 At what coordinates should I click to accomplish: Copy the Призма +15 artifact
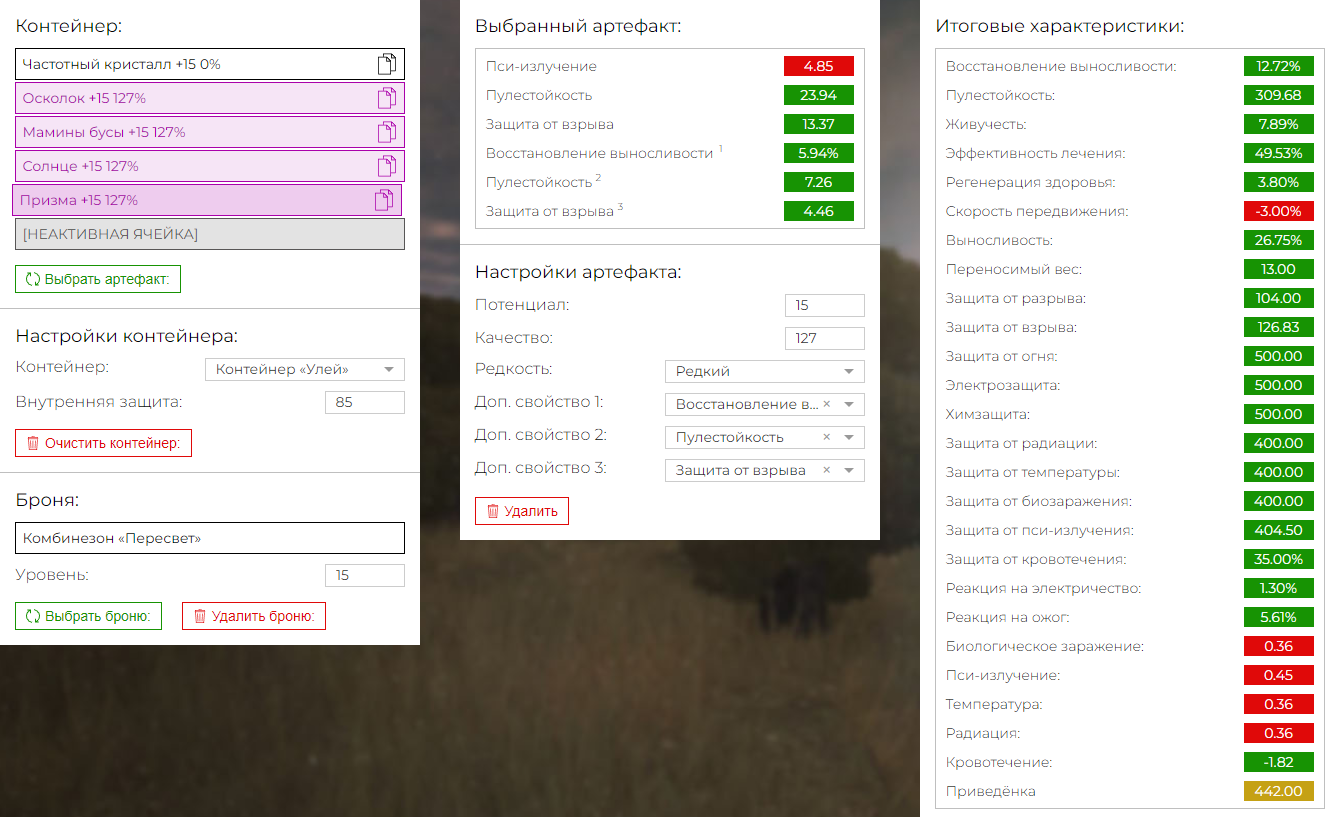[x=383, y=201]
